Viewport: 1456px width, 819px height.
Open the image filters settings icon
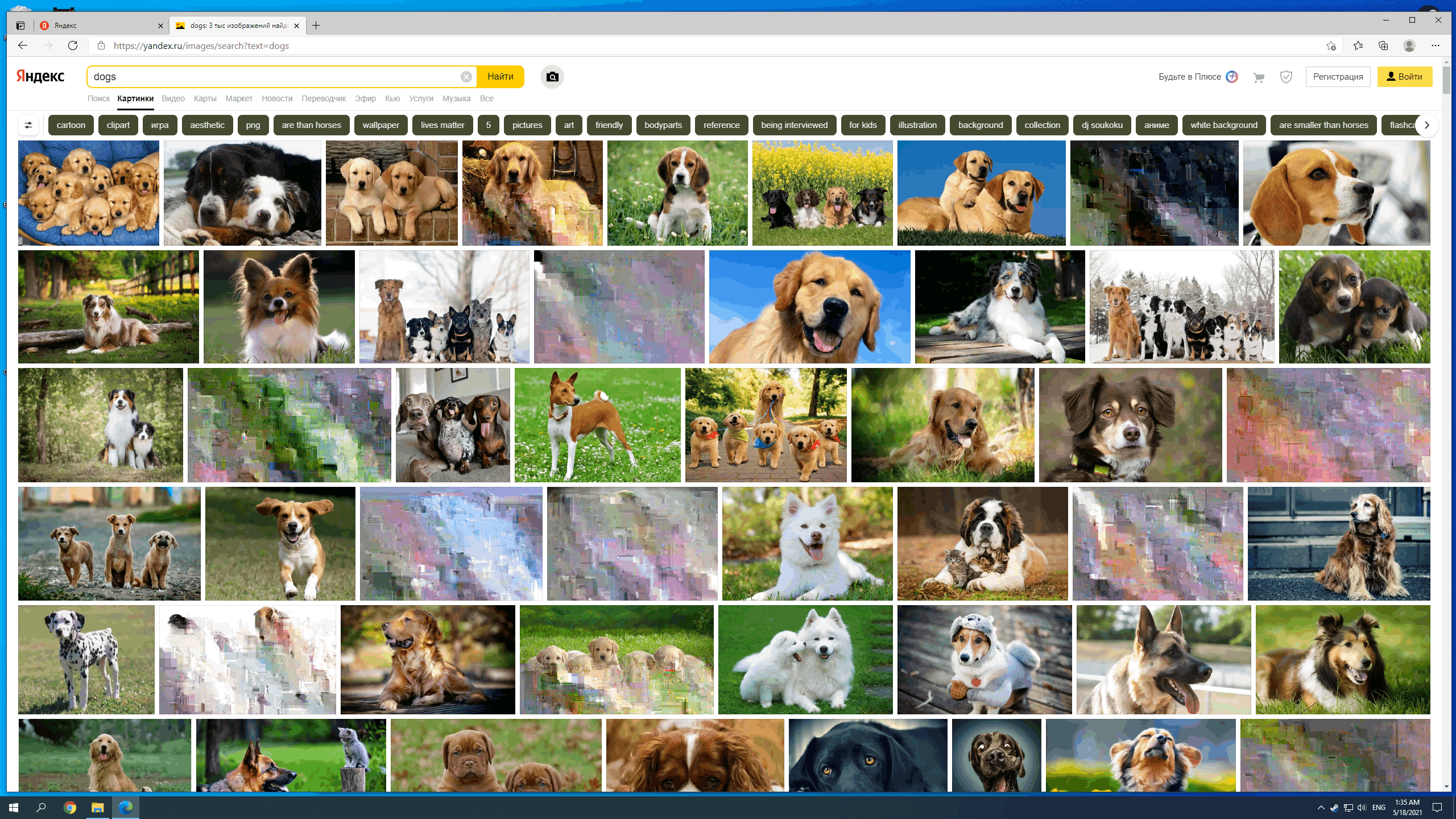coord(28,125)
